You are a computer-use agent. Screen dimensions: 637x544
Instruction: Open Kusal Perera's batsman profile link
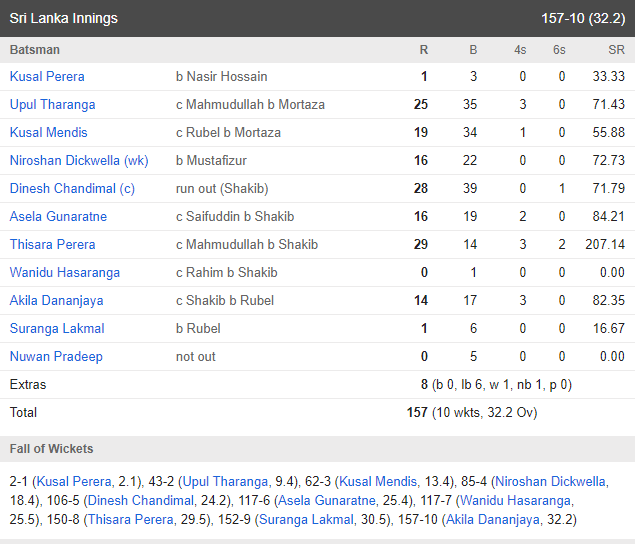pyautogui.click(x=47, y=76)
